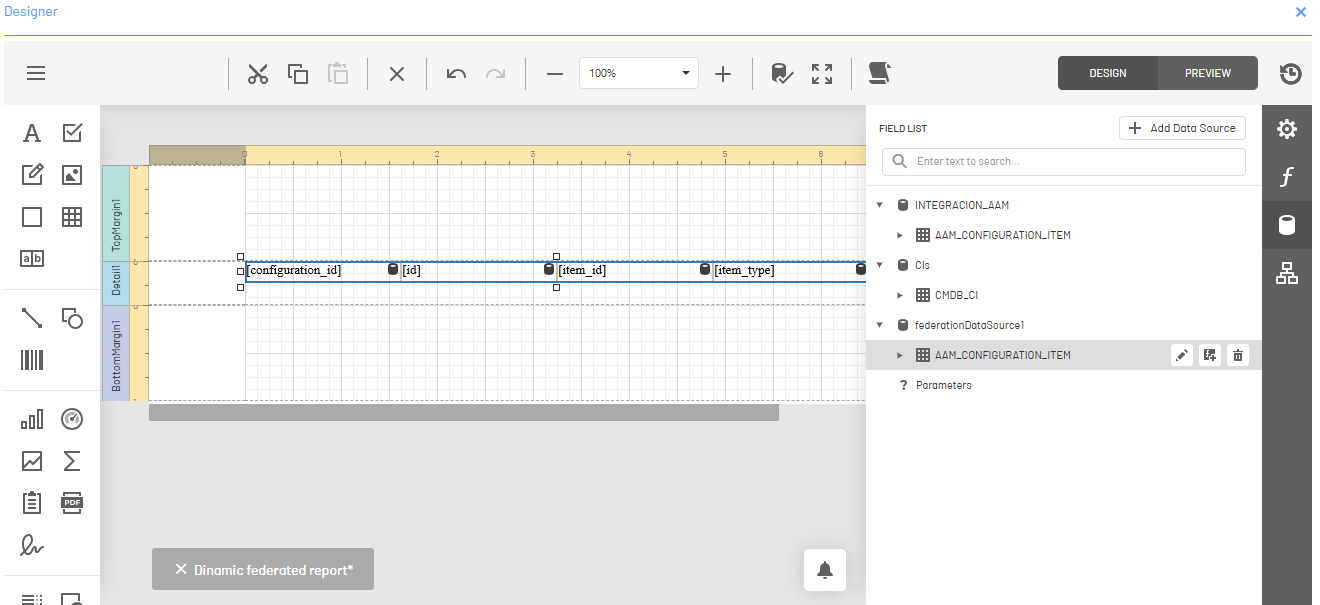The width and height of the screenshot is (1320, 605).
Task: Select the Picture Box tool
Action: (x=72, y=175)
